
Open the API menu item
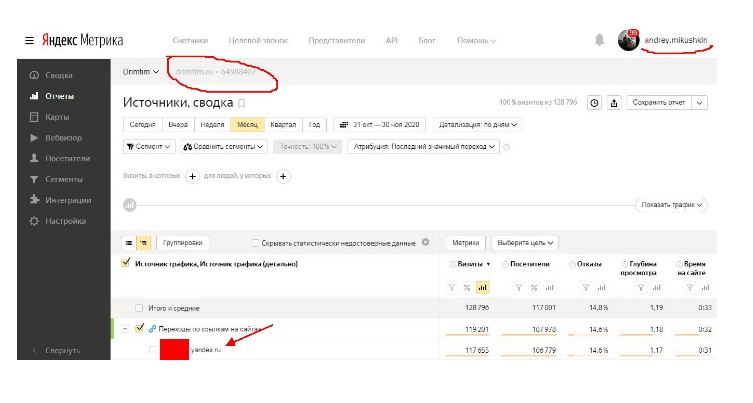[391, 41]
